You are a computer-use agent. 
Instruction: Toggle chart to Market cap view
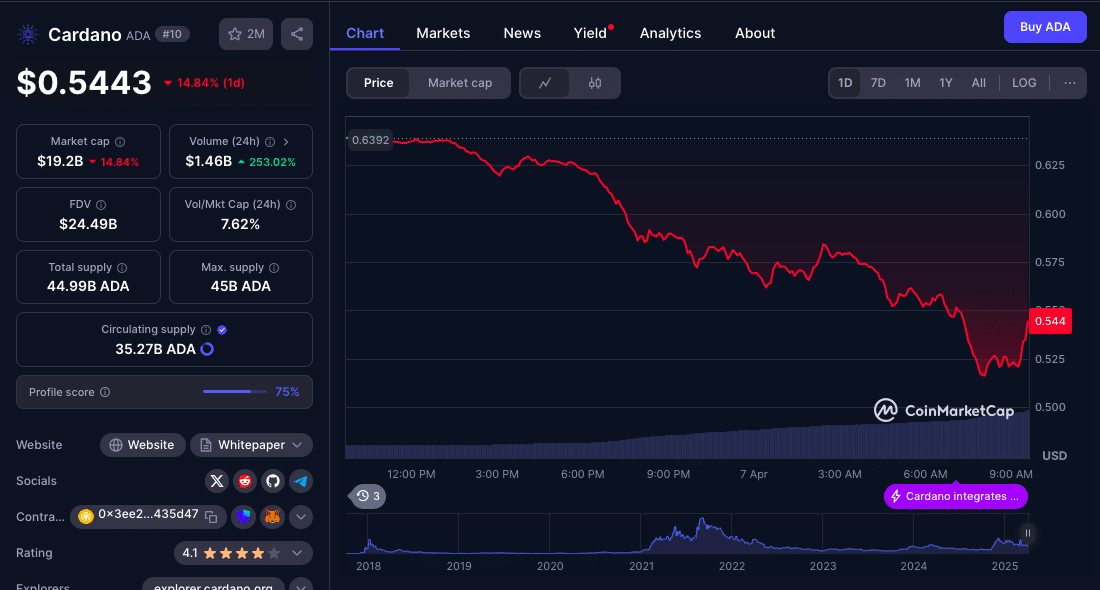[460, 83]
